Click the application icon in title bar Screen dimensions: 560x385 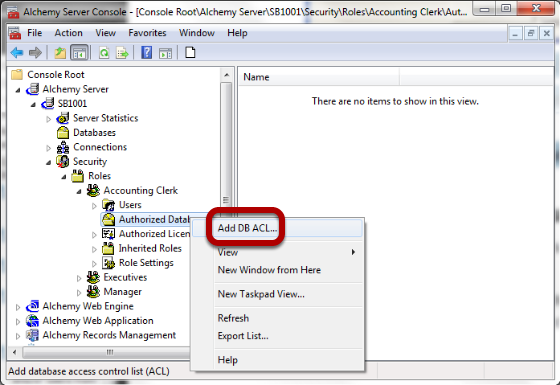[13, 12]
